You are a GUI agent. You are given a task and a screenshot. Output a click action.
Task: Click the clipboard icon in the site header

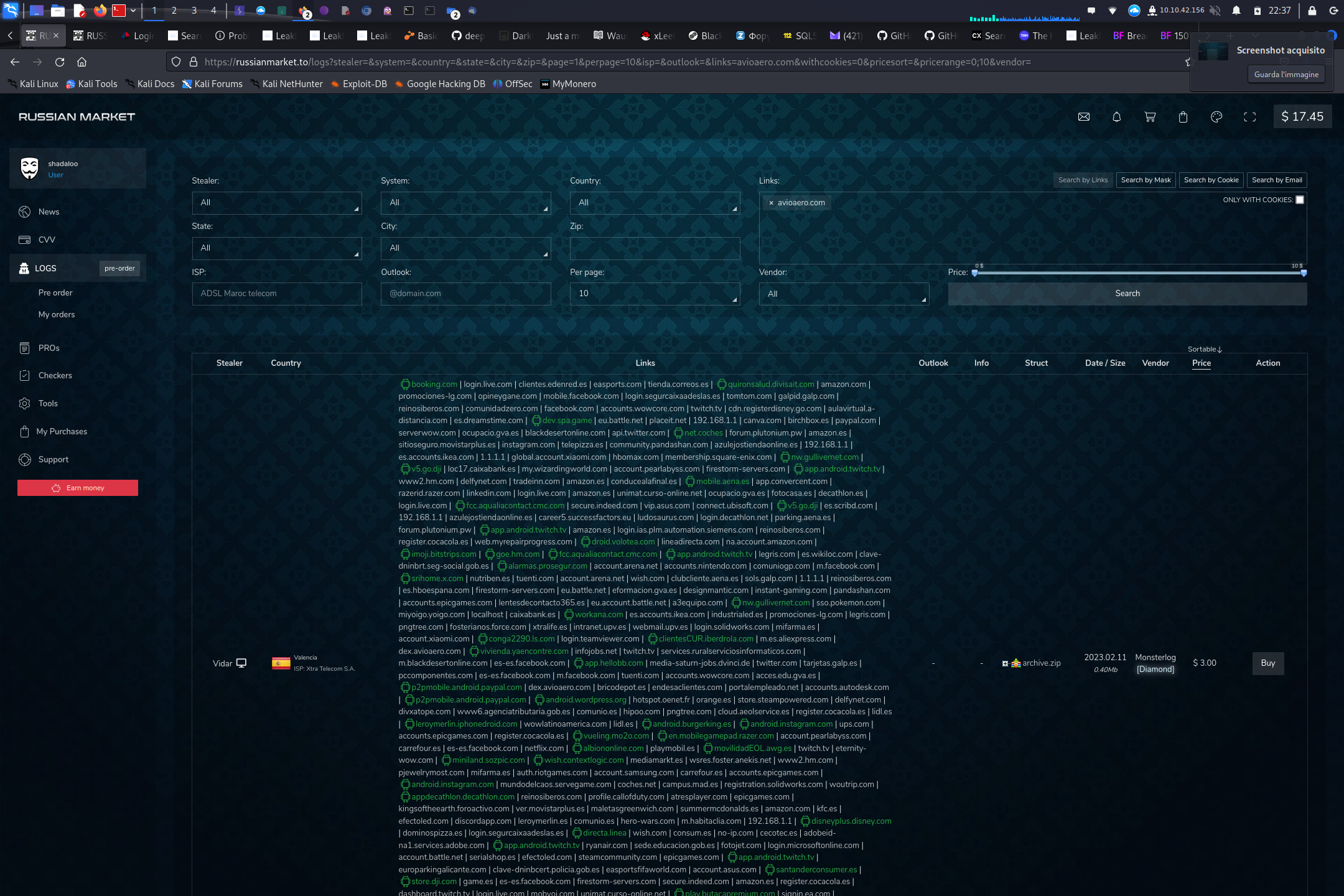click(1183, 117)
